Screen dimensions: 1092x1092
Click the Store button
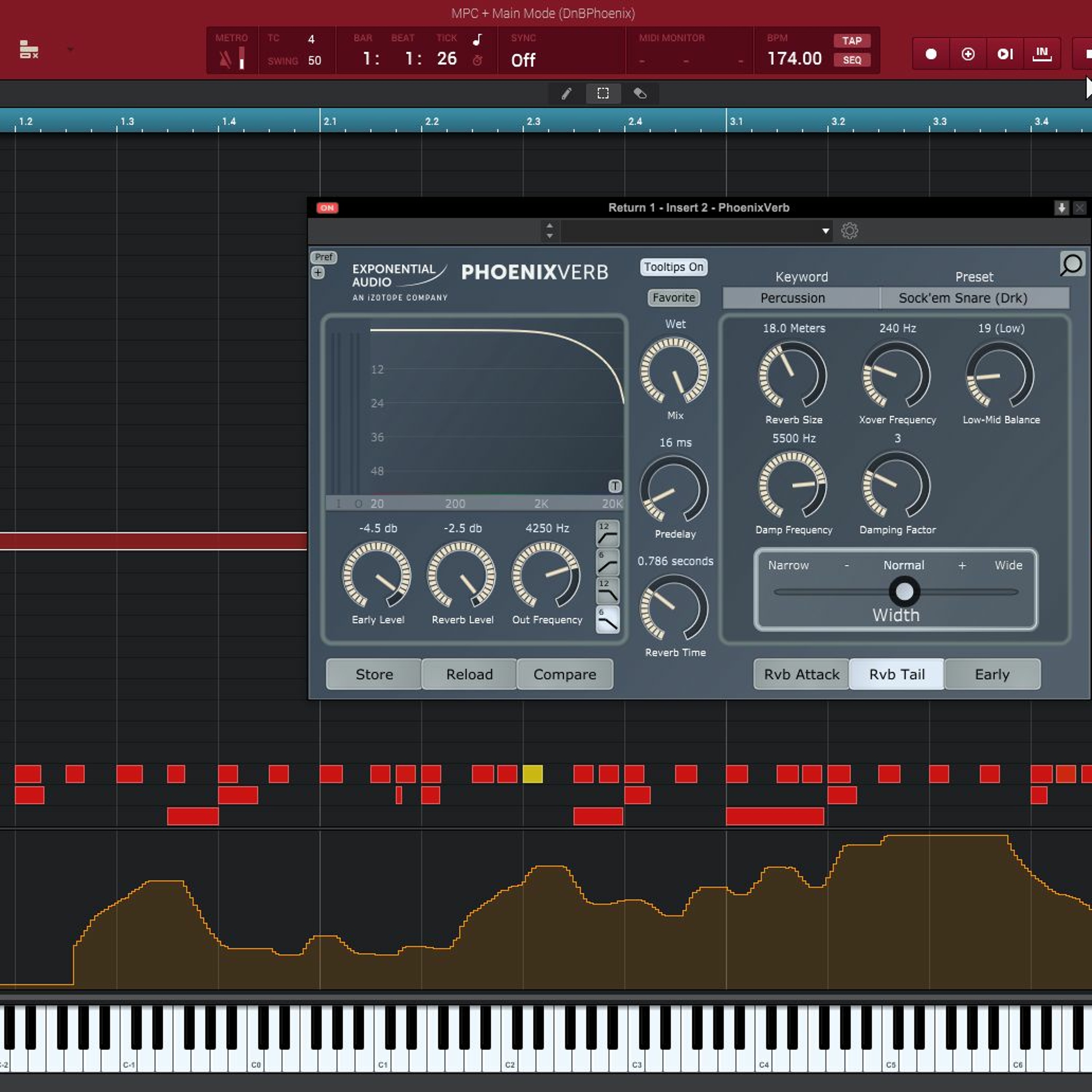click(374, 674)
